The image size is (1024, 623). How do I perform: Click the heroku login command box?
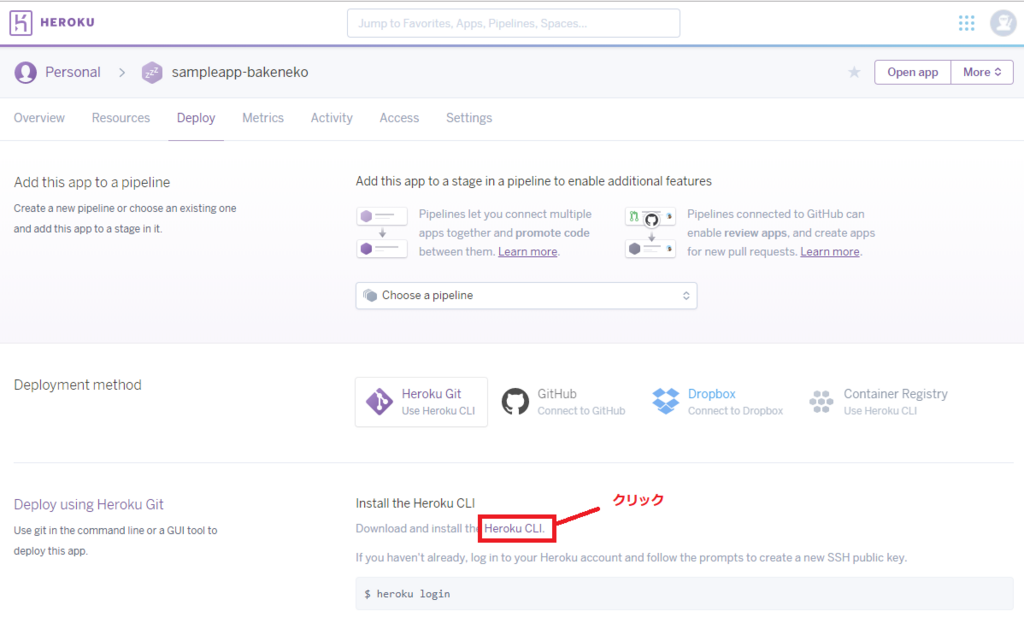pos(684,594)
